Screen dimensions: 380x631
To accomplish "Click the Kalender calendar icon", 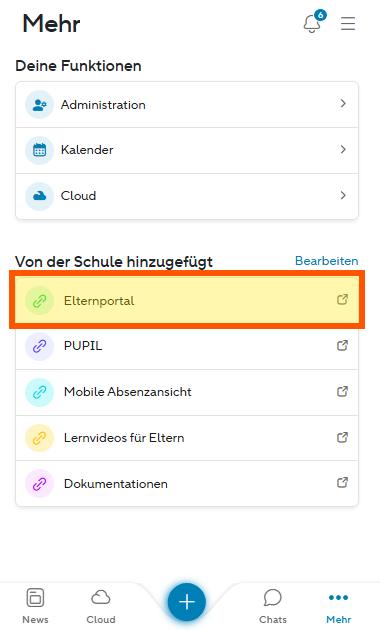I will [x=39, y=150].
